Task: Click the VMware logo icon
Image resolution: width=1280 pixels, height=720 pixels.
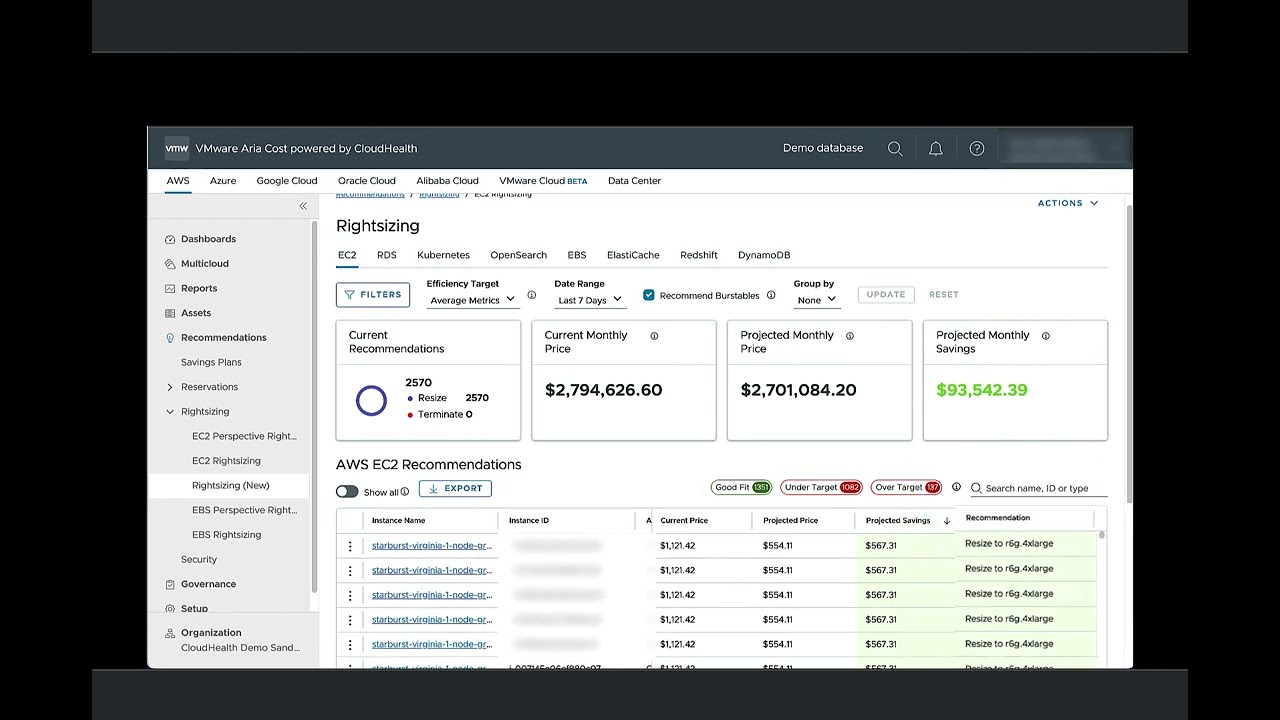Action: pyautogui.click(x=176, y=148)
